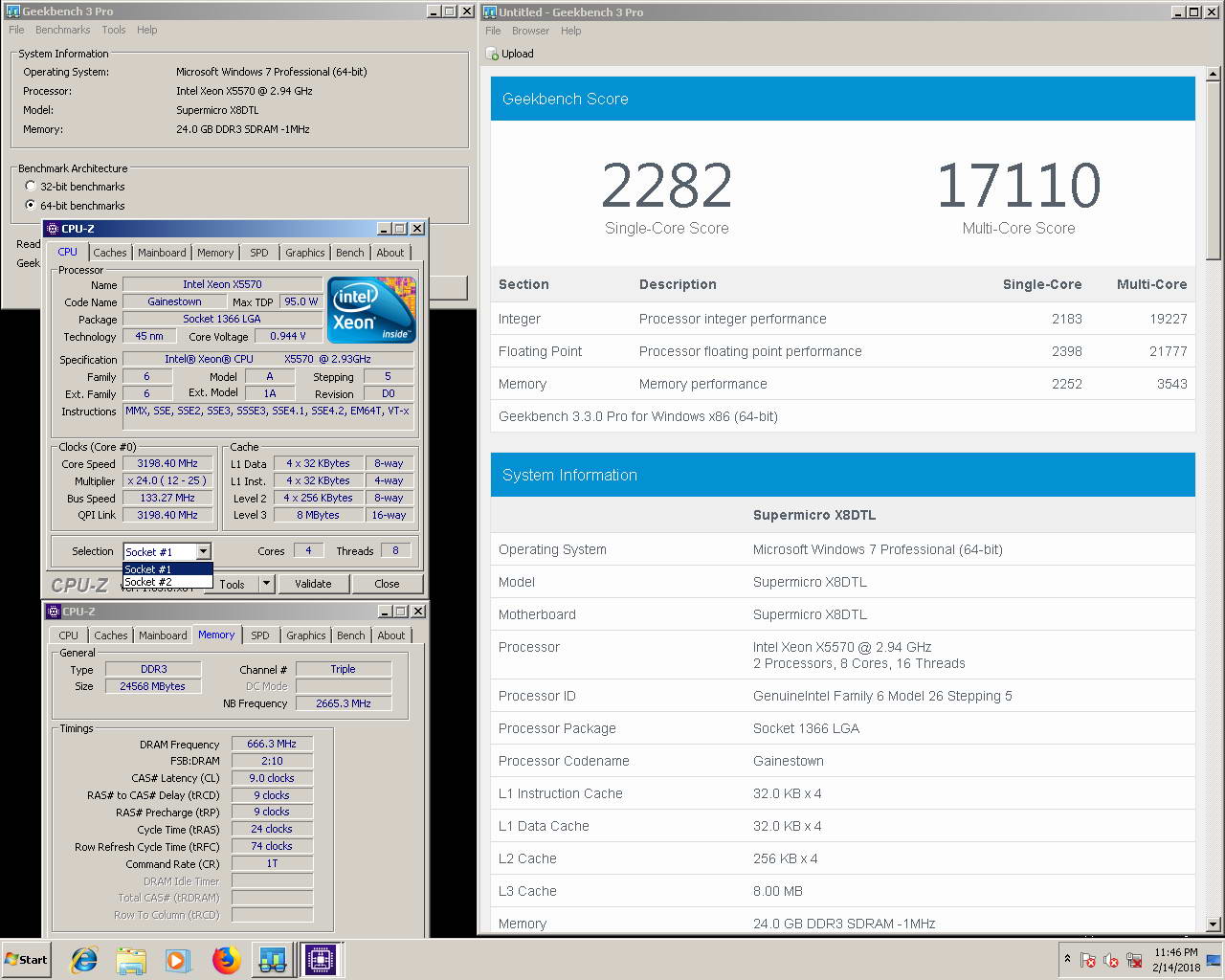
Task: Open File menu in Untitled results window
Action: (x=493, y=31)
